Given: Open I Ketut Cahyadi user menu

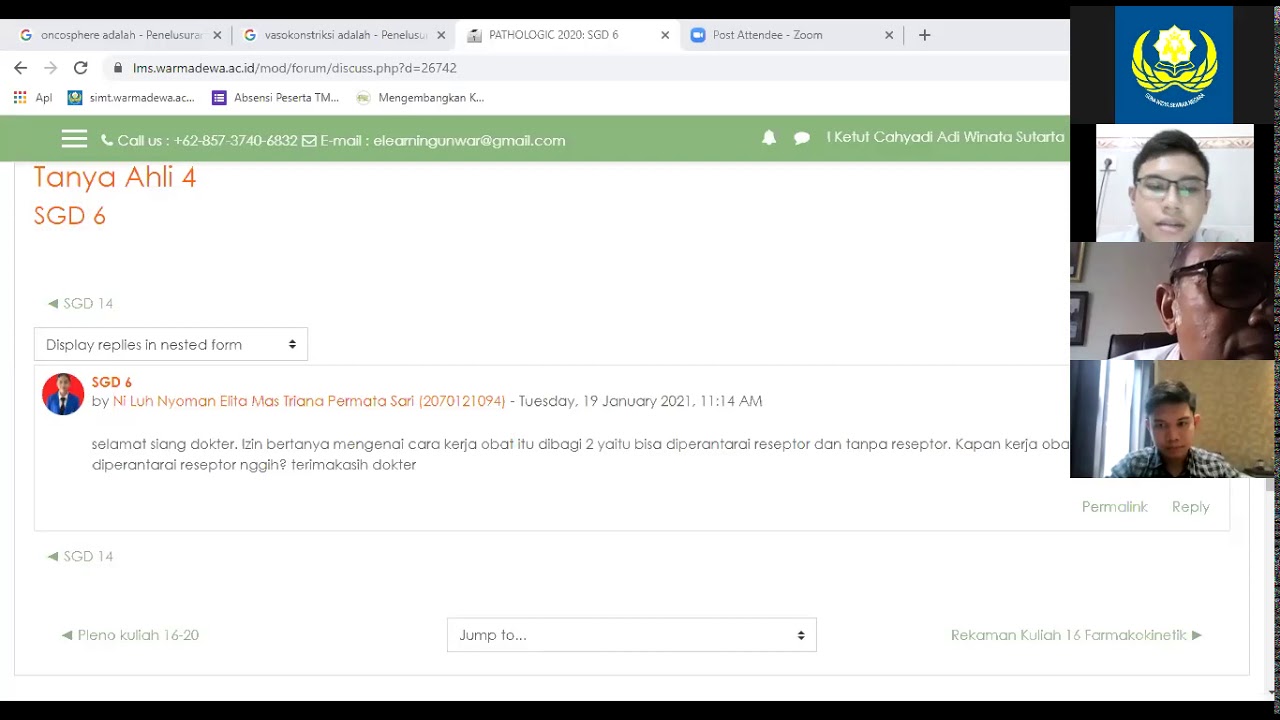Looking at the screenshot, I should pos(945,137).
